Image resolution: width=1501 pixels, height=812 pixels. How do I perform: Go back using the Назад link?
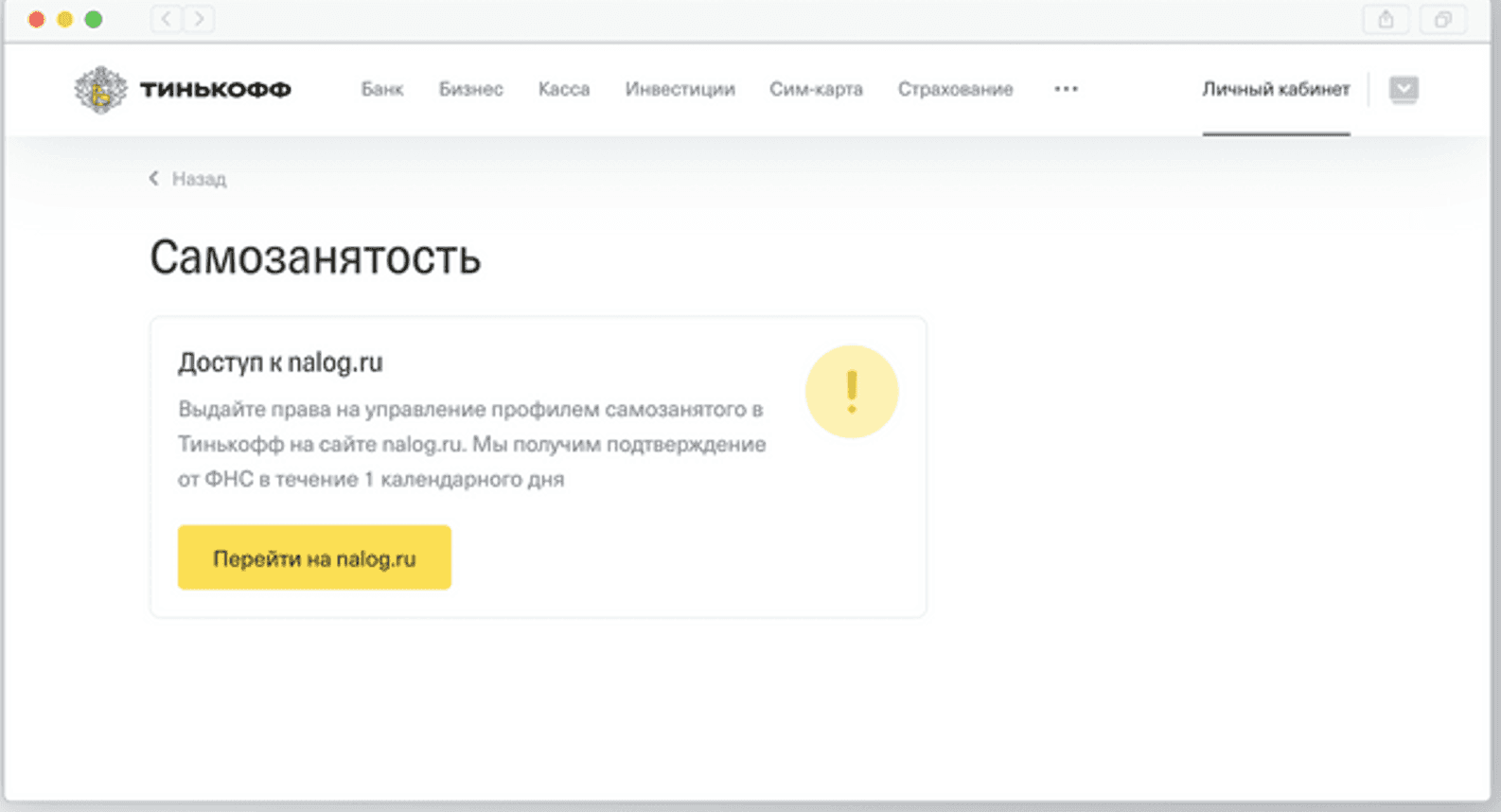[199, 179]
